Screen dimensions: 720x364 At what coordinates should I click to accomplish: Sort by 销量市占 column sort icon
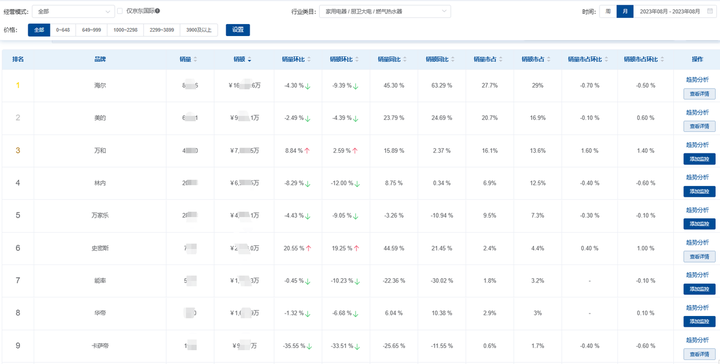click(501, 60)
